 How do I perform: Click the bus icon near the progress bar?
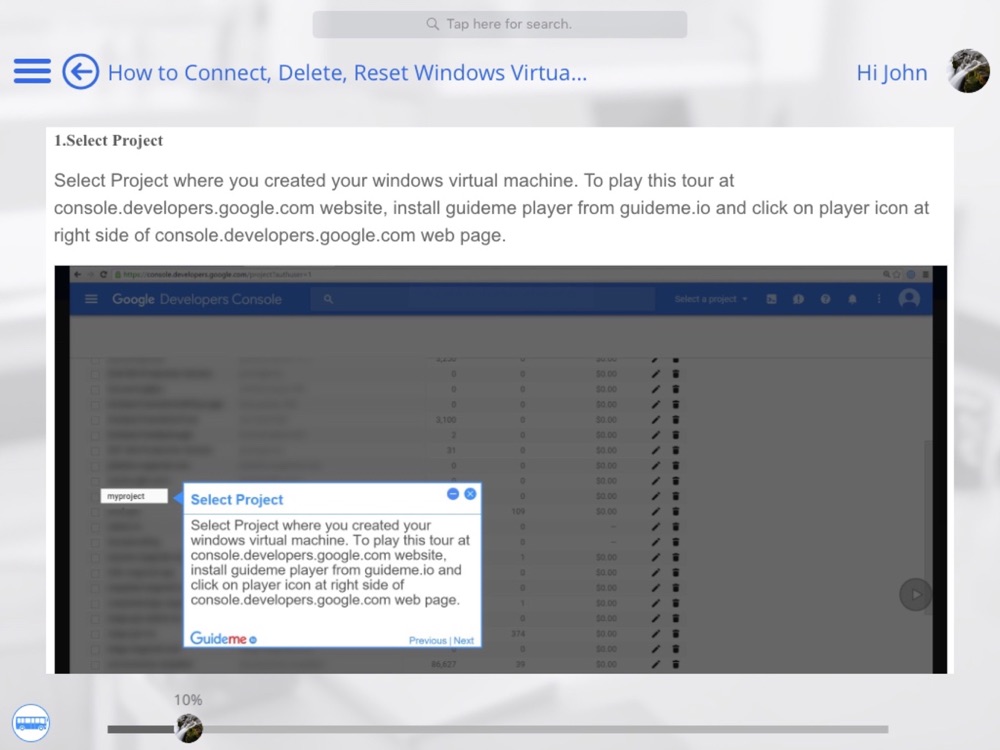click(x=31, y=722)
